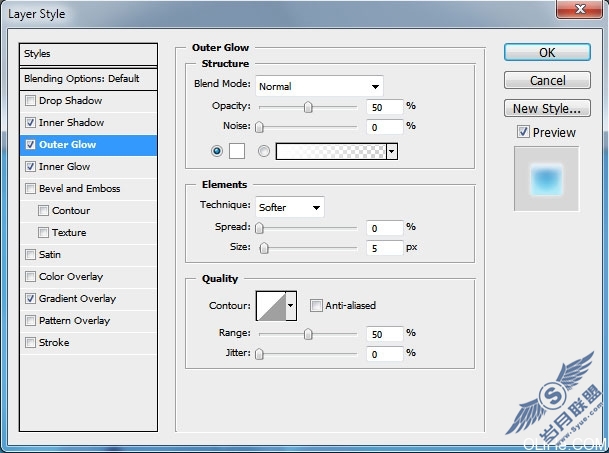This screenshot has height=453, width=609.
Task: Tick the Color Overlay checkbox
Action: pyautogui.click(x=30, y=276)
